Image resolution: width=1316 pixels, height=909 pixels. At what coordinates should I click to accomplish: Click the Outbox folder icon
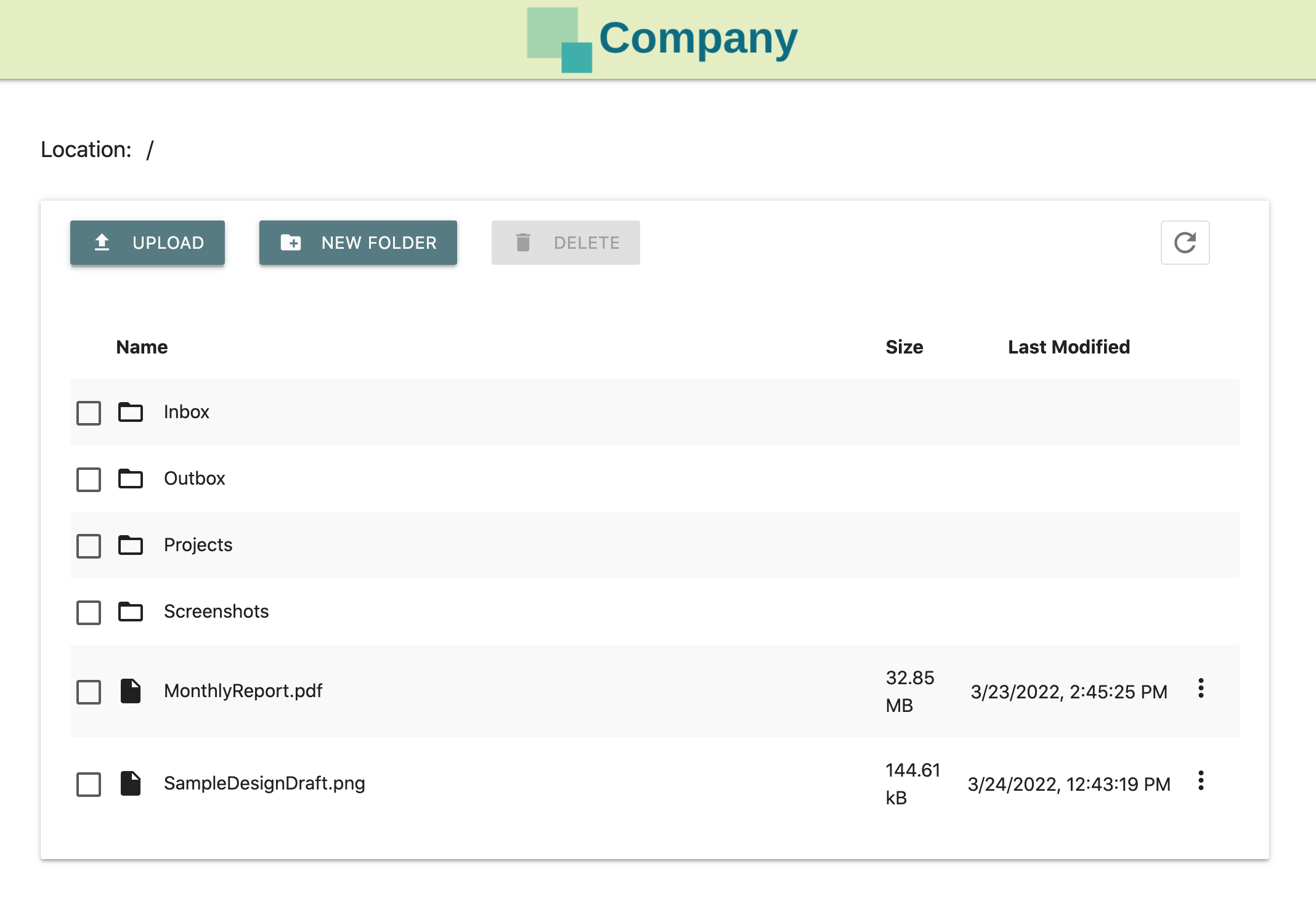(x=130, y=479)
